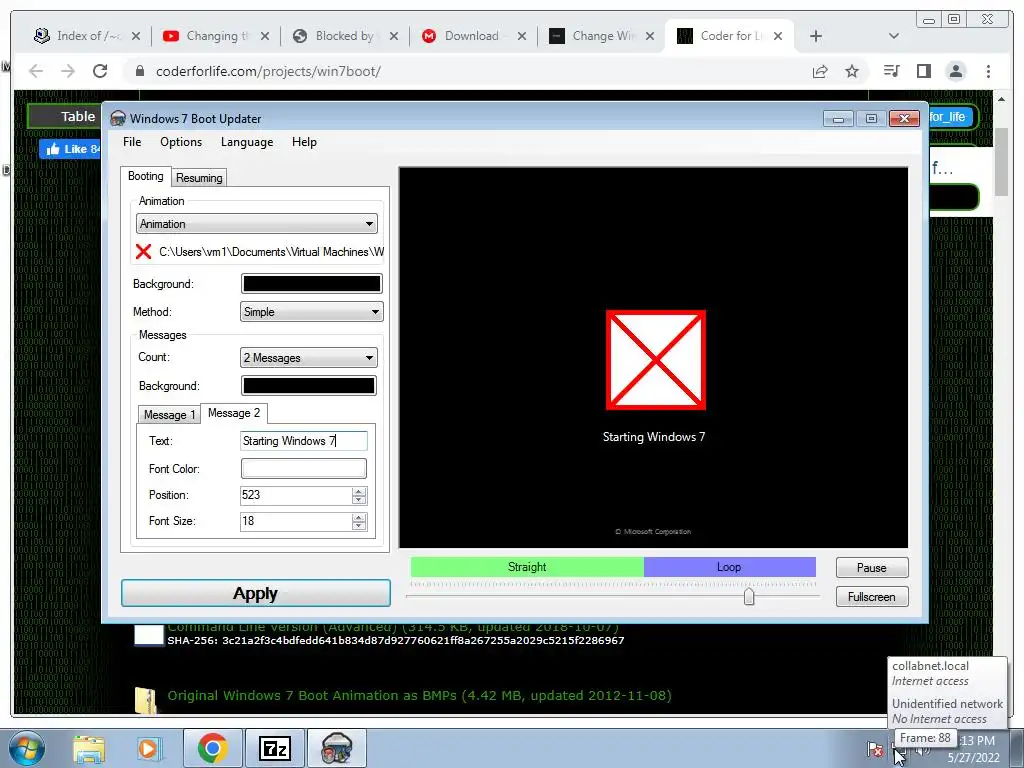Toggle Chrome's side panel icon
Viewport: 1024px width, 768px height.
tap(923, 71)
